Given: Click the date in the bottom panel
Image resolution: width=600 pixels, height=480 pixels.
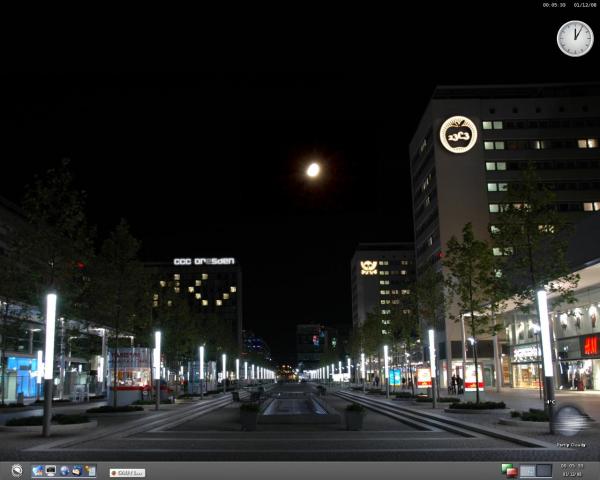Looking at the screenshot, I should (x=572, y=475).
